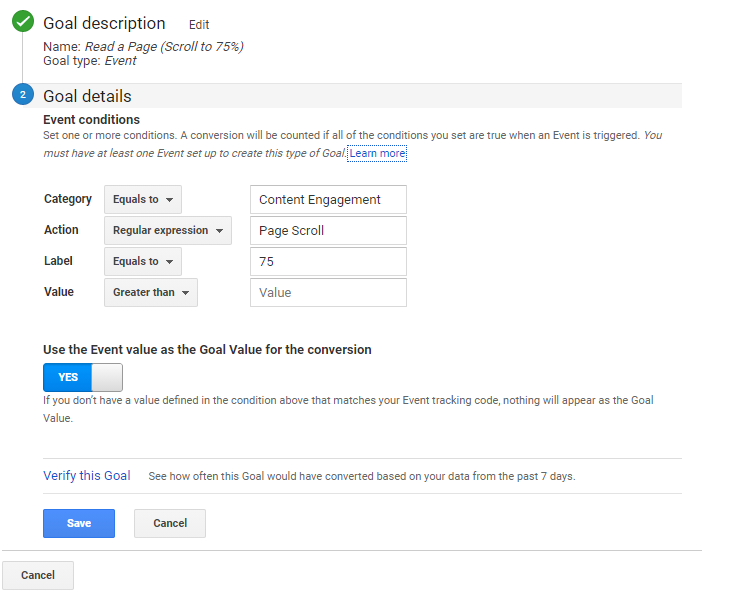Viewport: 732px width, 612px height.
Task: Focus the 'Page Scroll' action field
Action: click(x=328, y=231)
